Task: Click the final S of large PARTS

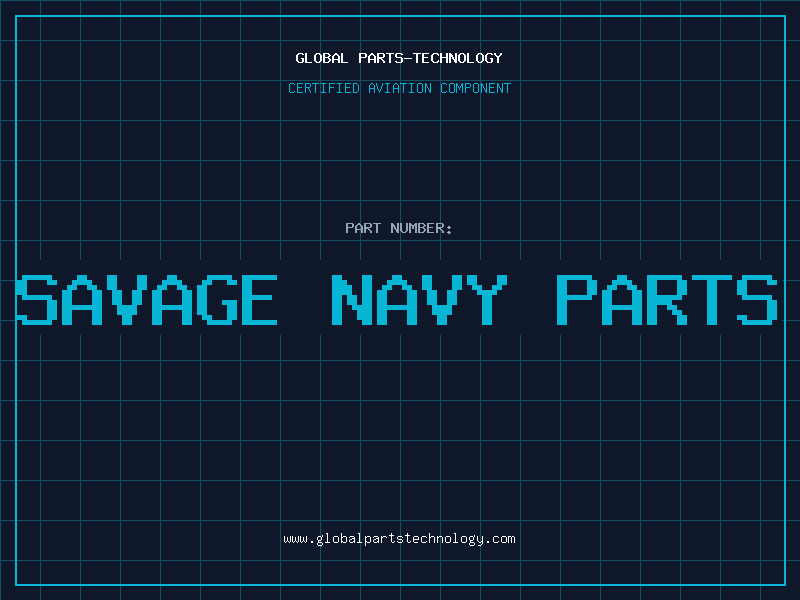Action: tap(757, 300)
